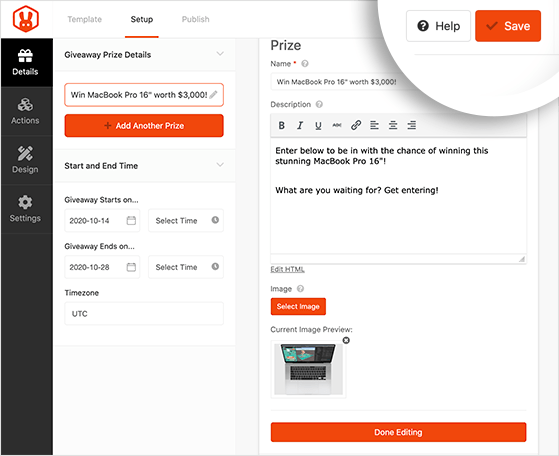The width and height of the screenshot is (559, 456).
Task: Click the strikethrough formatting icon
Action: (x=337, y=125)
